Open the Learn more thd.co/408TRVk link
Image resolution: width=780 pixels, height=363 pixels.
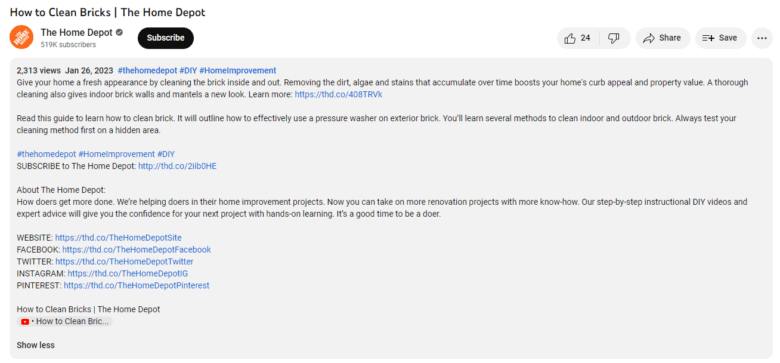point(338,94)
